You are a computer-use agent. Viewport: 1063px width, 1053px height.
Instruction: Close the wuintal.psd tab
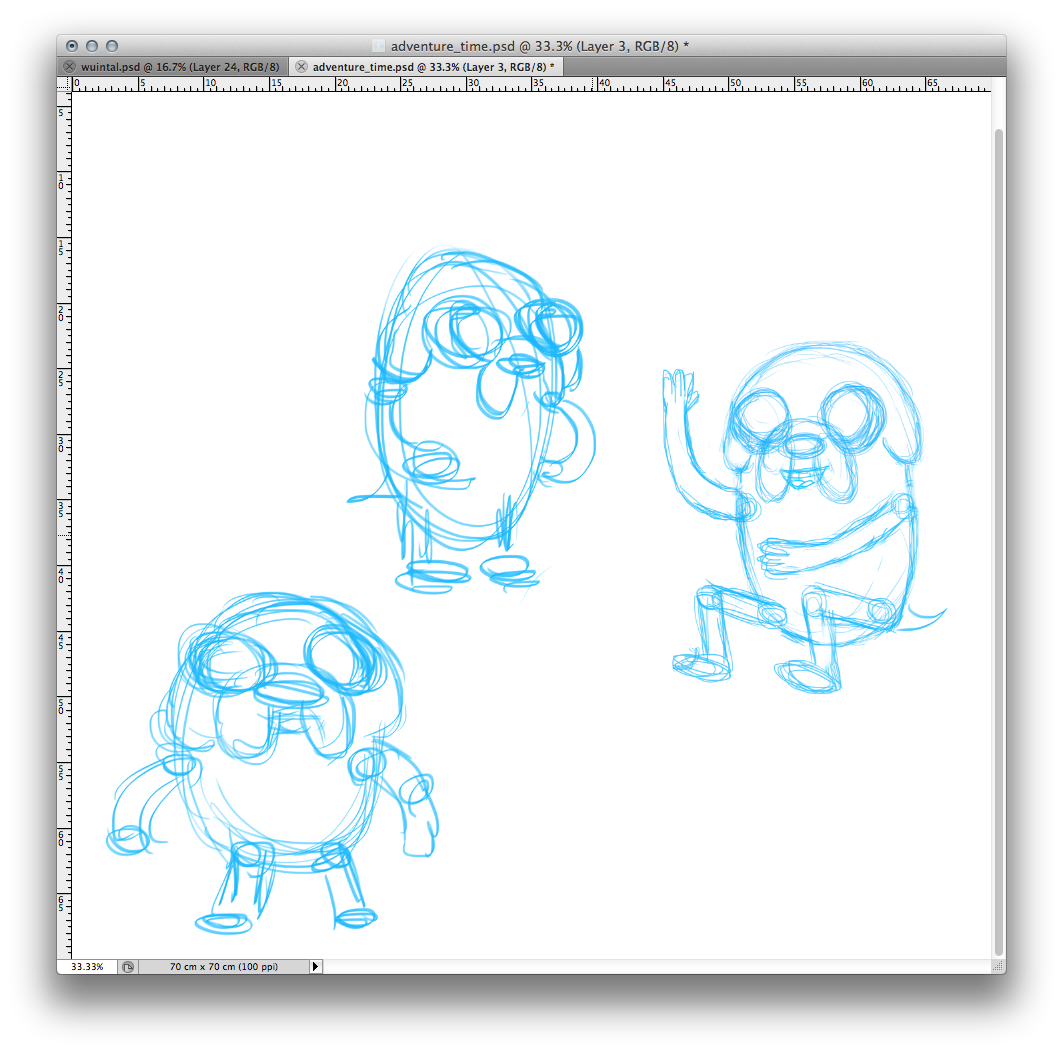pyautogui.click(x=69, y=67)
